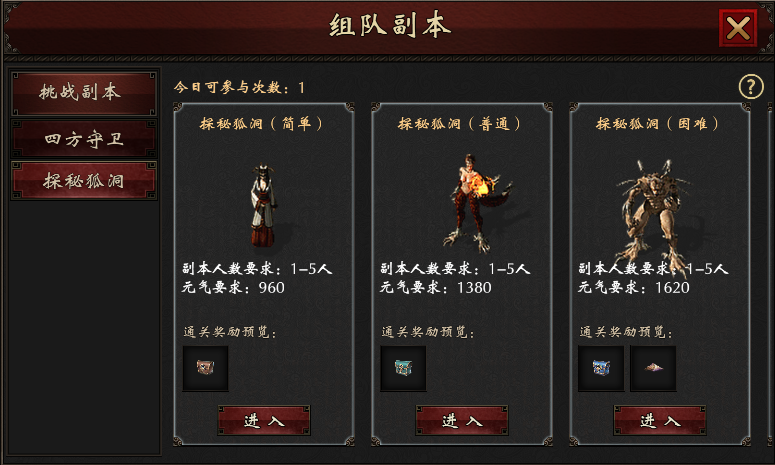Click the fox lady monster in 简单 card

tap(264, 205)
